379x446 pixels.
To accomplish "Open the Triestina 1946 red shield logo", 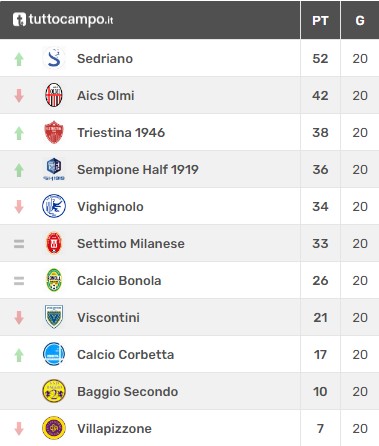I will (54, 132).
